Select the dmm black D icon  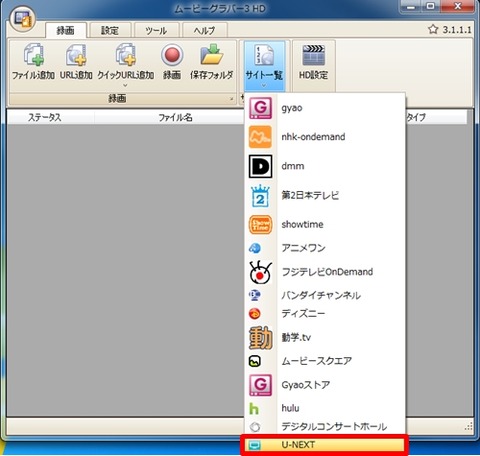point(260,166)
